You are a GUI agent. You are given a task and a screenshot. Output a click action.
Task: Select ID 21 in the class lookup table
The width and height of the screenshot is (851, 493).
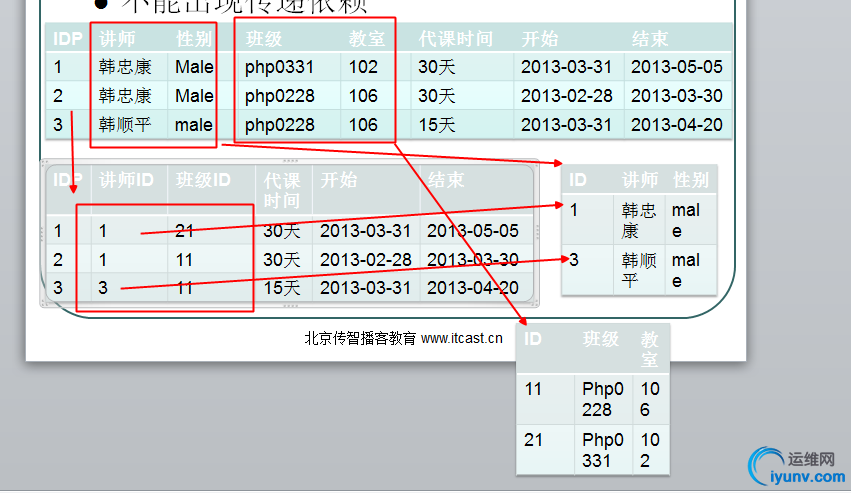click(x=533, y=439)
